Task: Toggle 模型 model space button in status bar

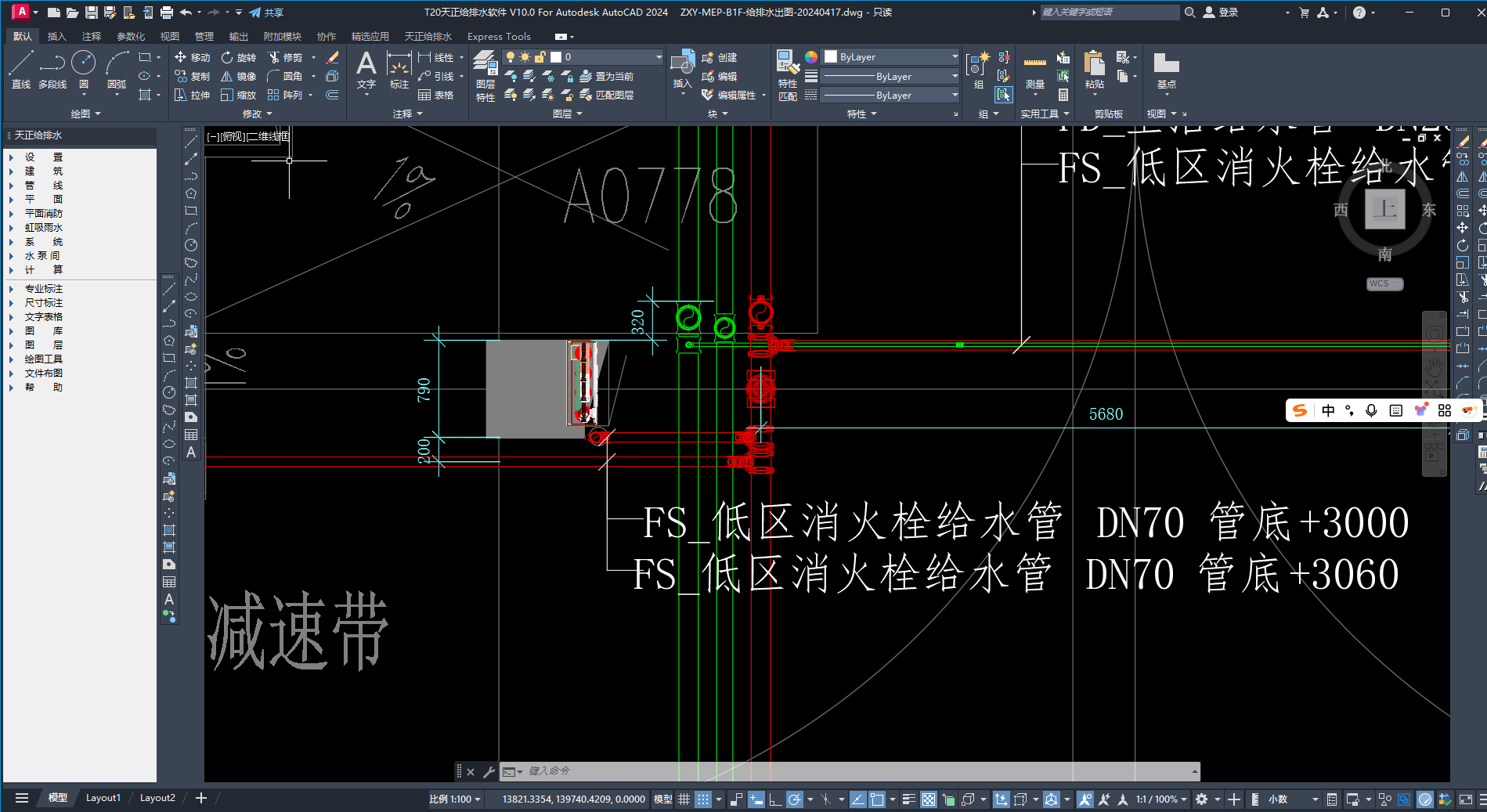Action: (x=663, y=799)
